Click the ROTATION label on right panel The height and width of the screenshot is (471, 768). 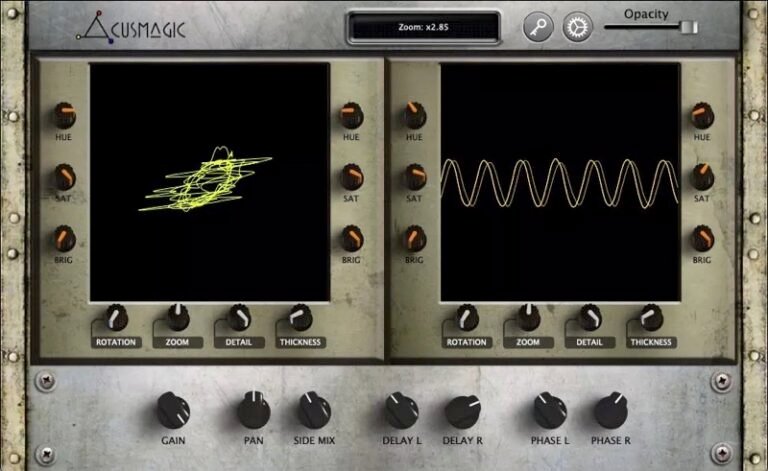[x=467, y=342]
